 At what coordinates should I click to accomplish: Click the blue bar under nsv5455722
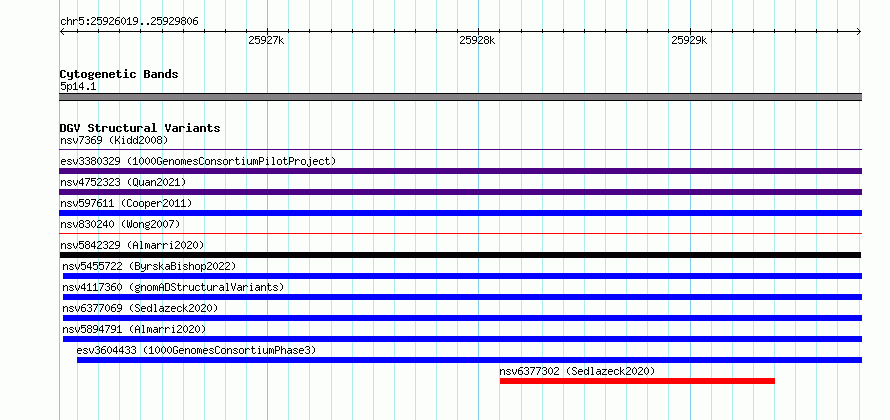click(462, 276)
